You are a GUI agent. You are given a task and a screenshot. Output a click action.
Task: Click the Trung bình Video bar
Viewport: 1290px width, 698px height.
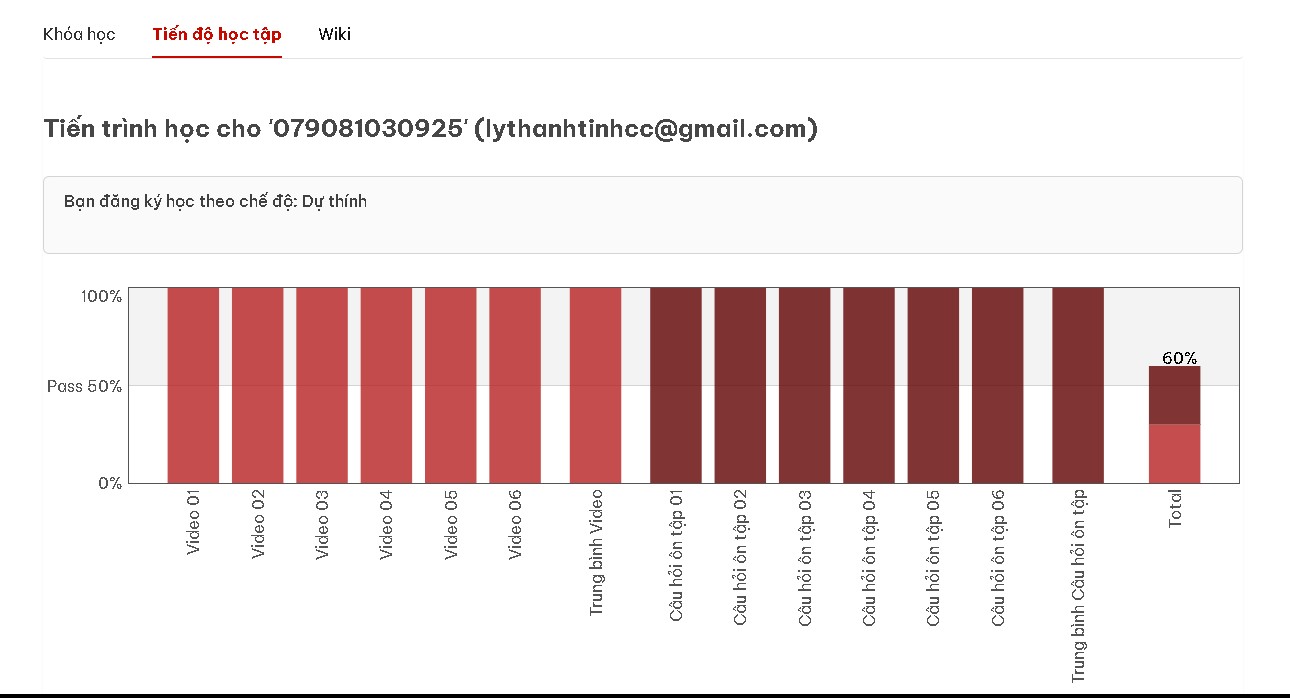click(x=595, y=385)
